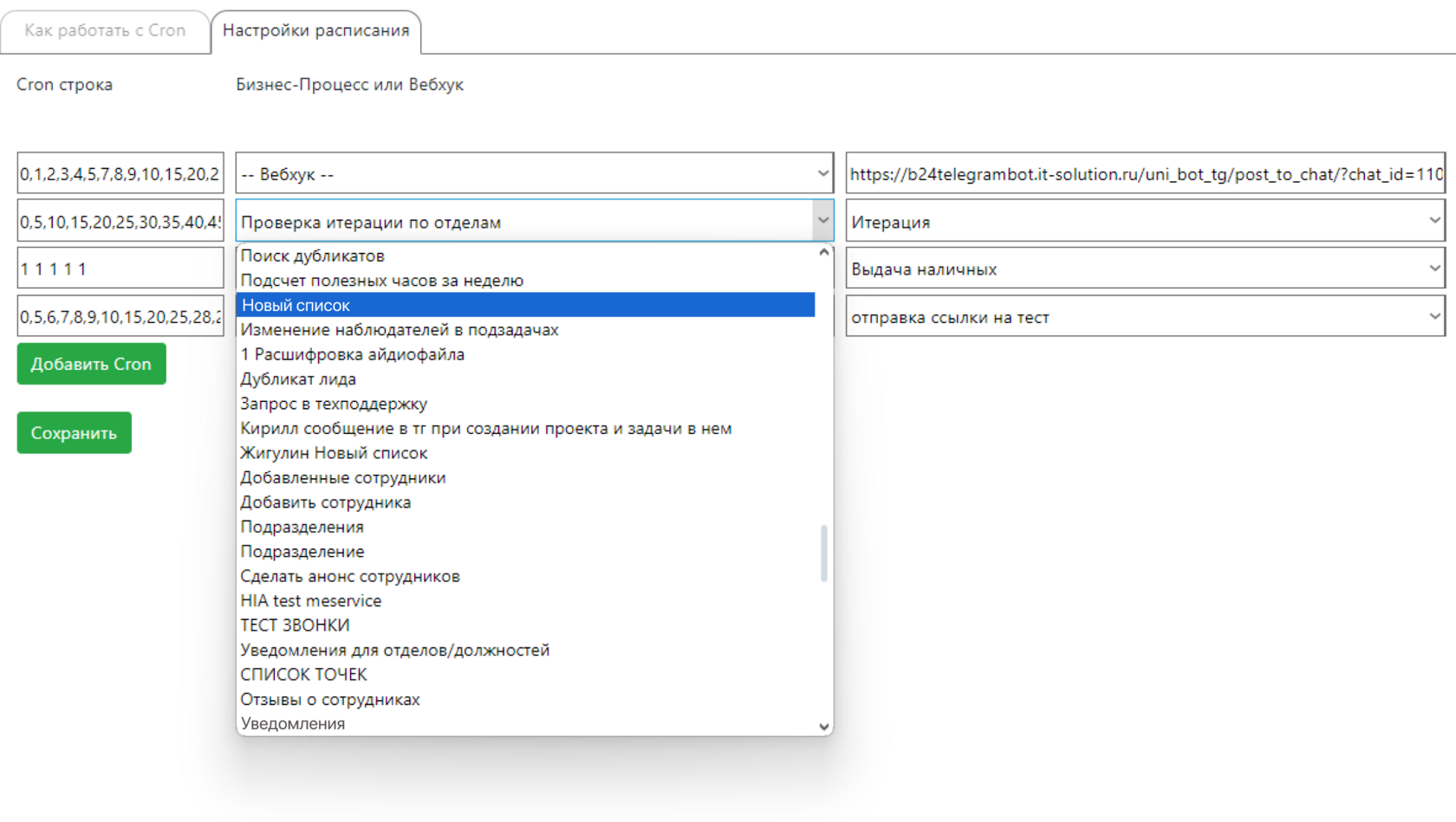Expand the 'отправка ссылки на тест' dropdown
This screenshot has height=822, width=1456.
coord(1145,317)
